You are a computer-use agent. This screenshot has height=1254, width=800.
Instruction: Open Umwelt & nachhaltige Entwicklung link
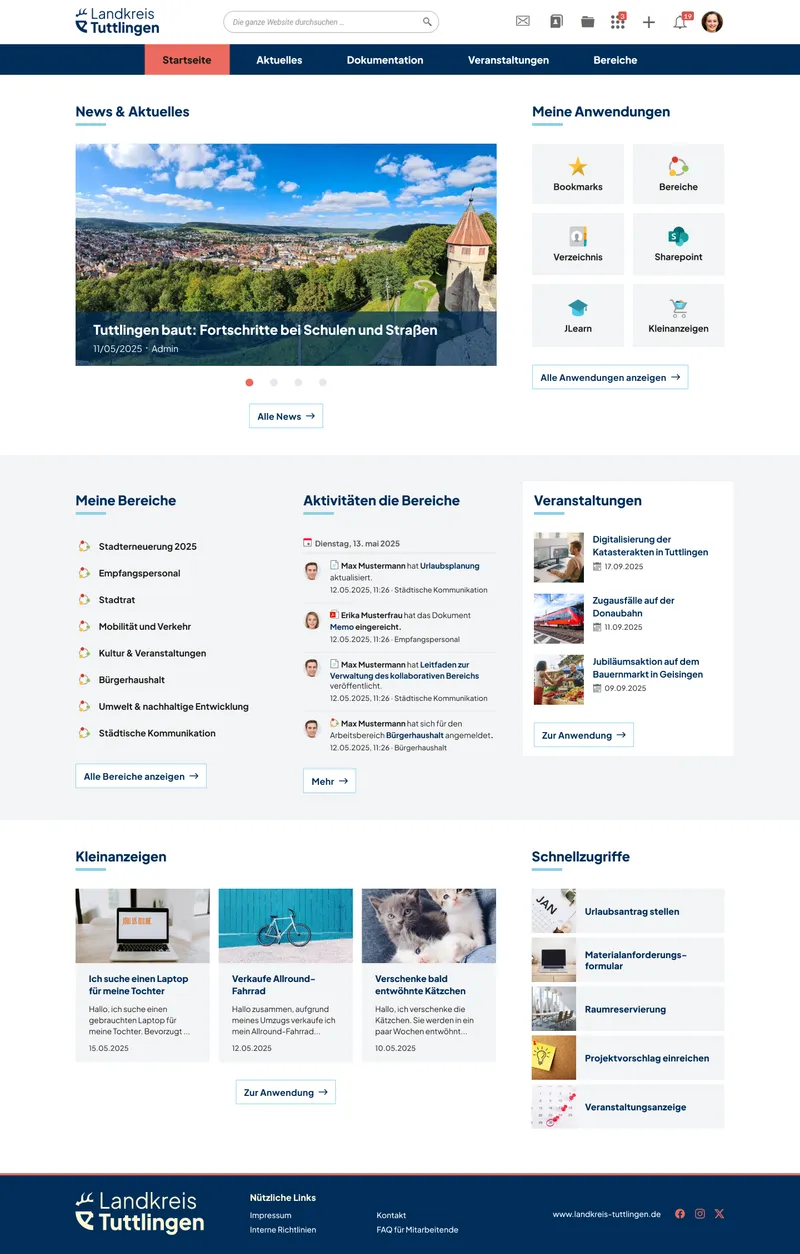(174, 706)
